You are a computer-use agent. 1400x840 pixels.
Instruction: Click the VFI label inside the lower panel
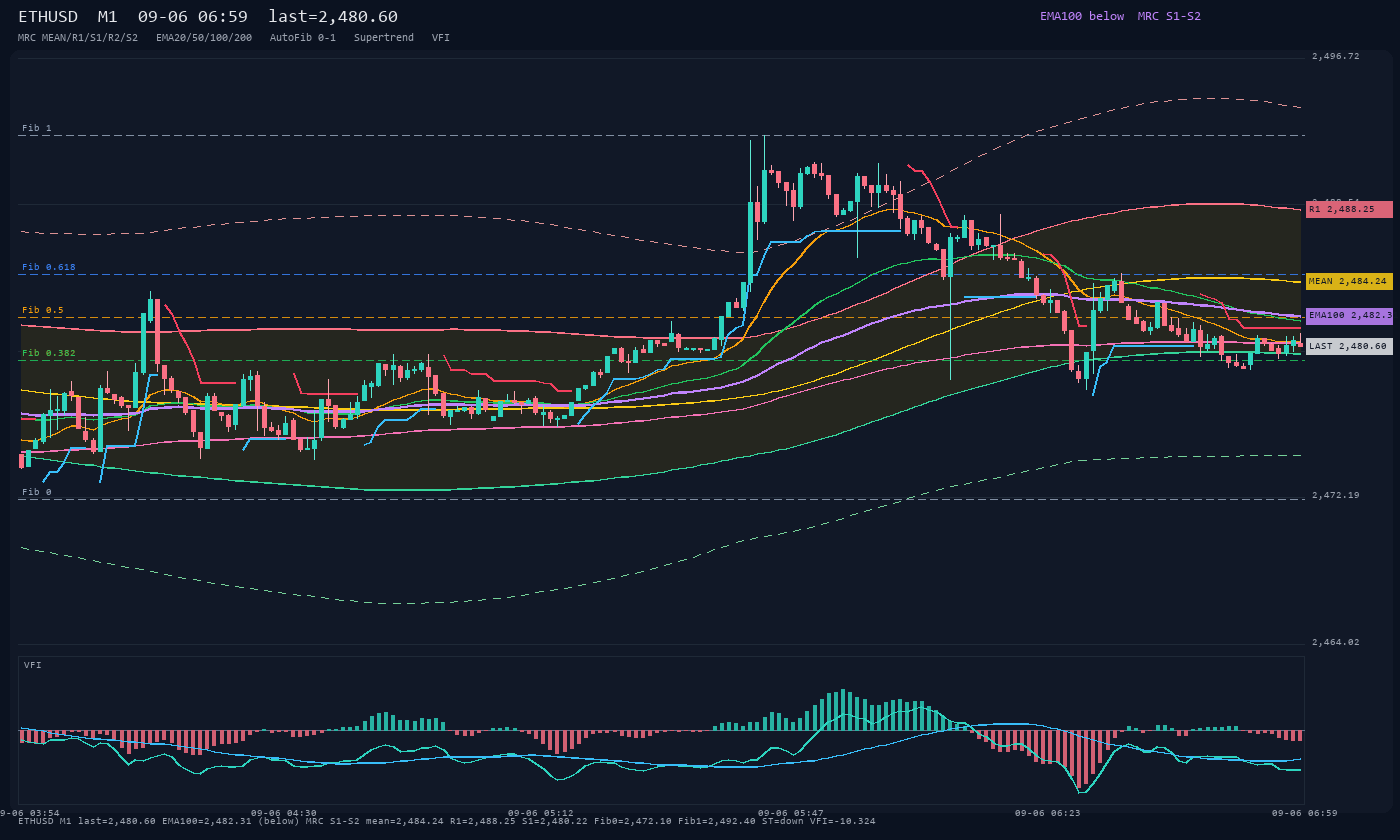(x=33, y=665)
